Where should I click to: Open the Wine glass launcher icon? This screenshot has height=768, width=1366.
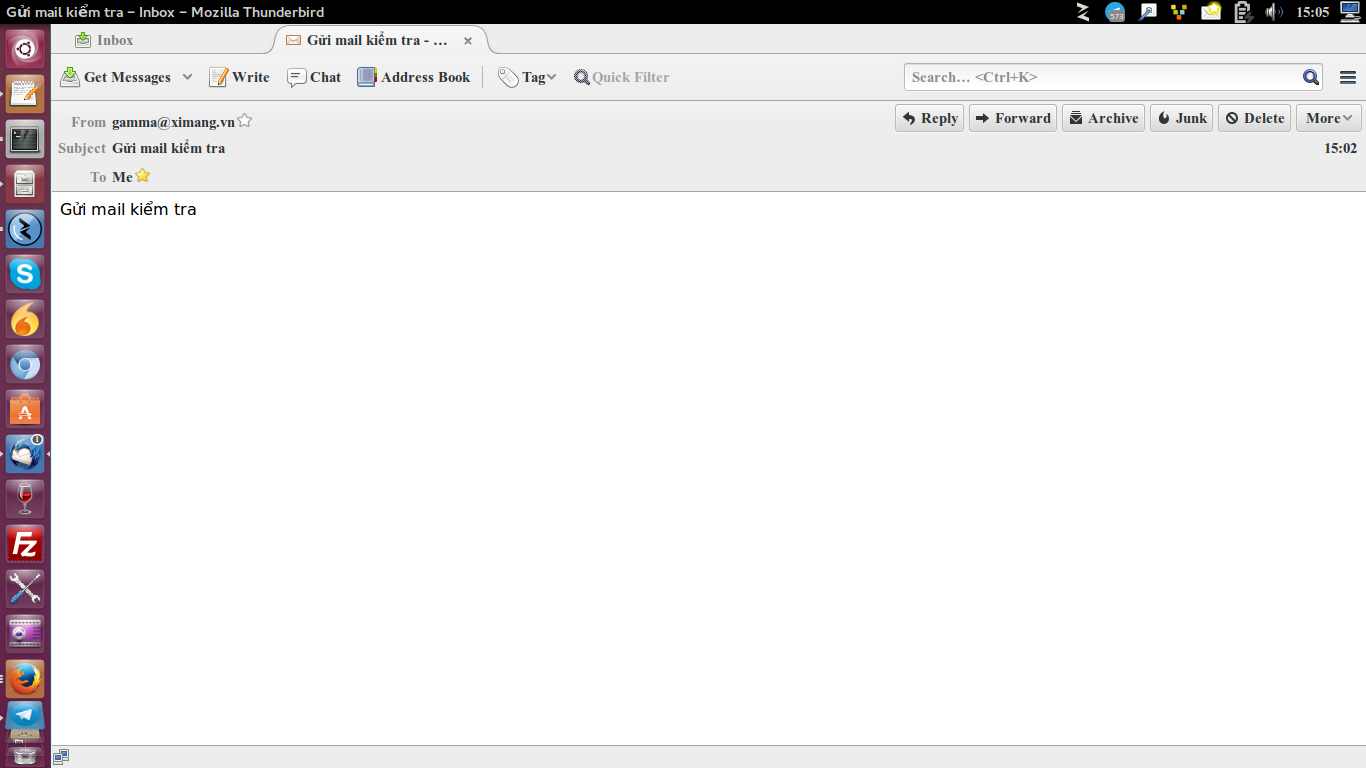click(25, 499)
